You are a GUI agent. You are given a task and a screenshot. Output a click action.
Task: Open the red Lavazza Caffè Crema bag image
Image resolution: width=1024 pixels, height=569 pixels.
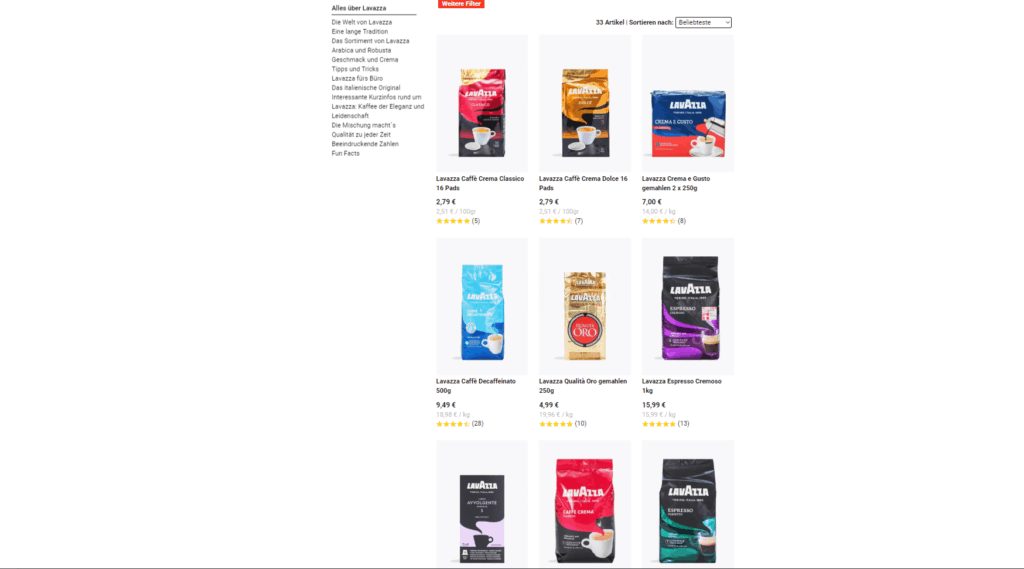pyautogui.click(x=584, y=504)
